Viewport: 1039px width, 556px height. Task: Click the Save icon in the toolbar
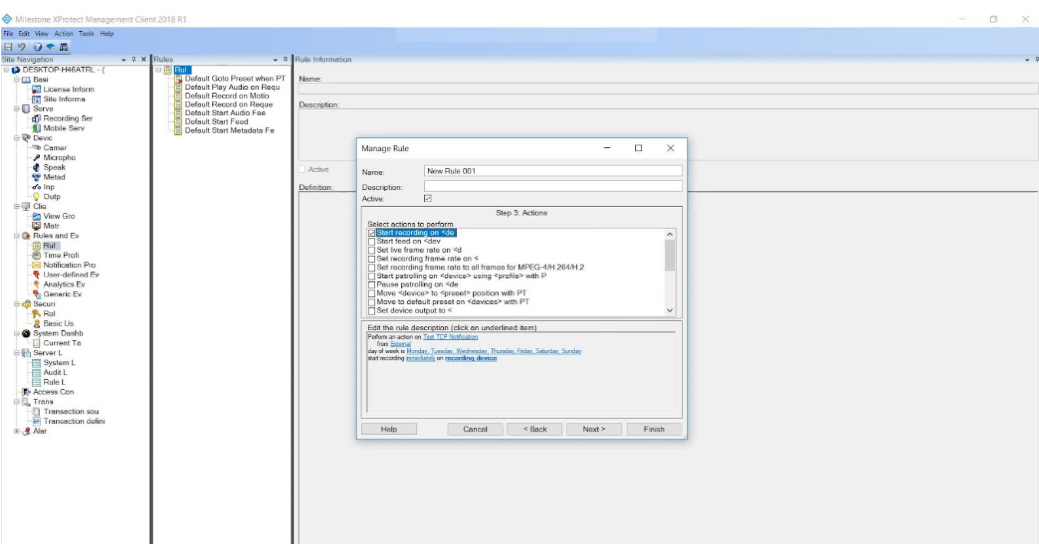[8, 47]
